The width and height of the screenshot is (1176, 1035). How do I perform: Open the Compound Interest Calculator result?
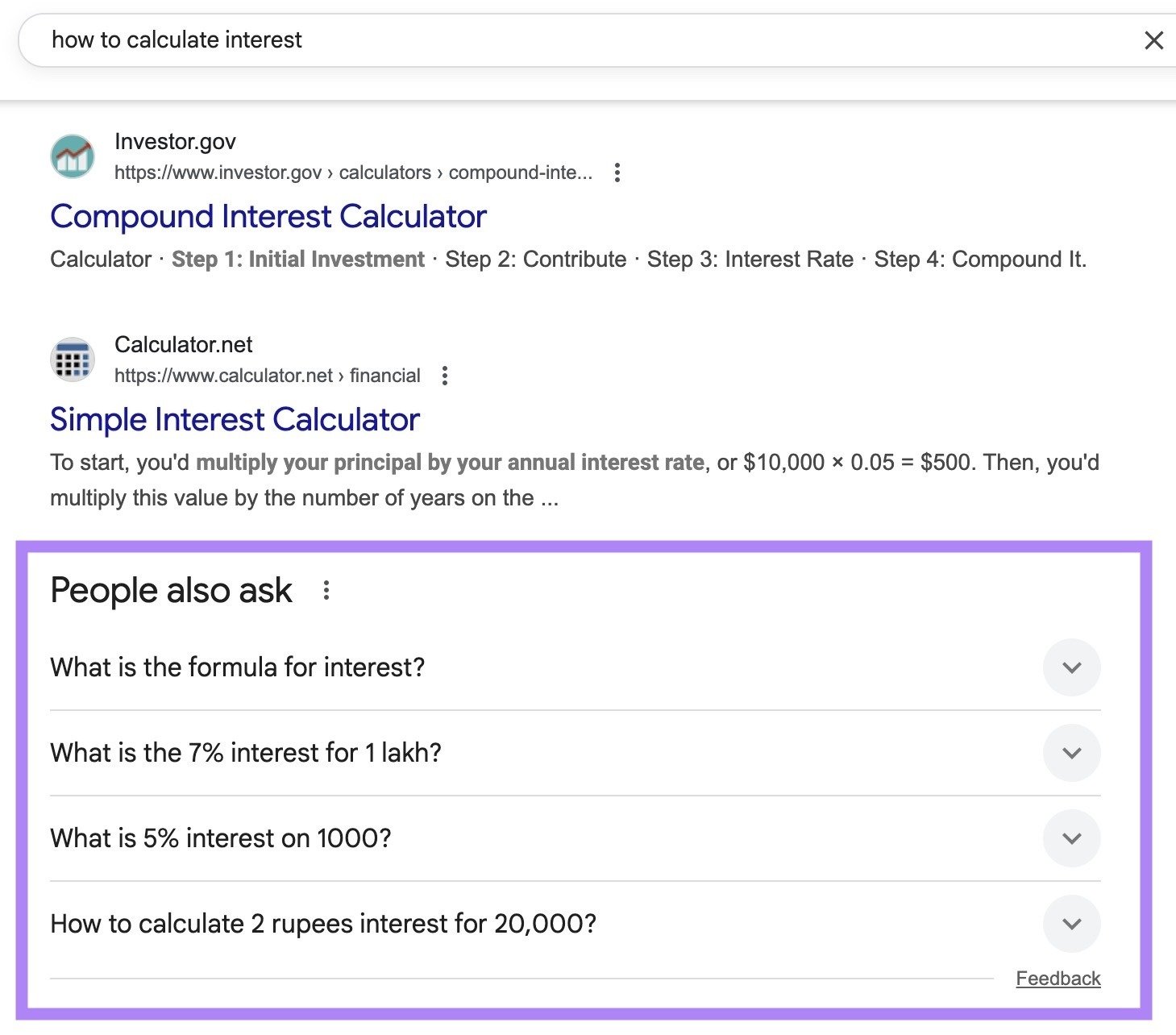click(x=268, y=216)
